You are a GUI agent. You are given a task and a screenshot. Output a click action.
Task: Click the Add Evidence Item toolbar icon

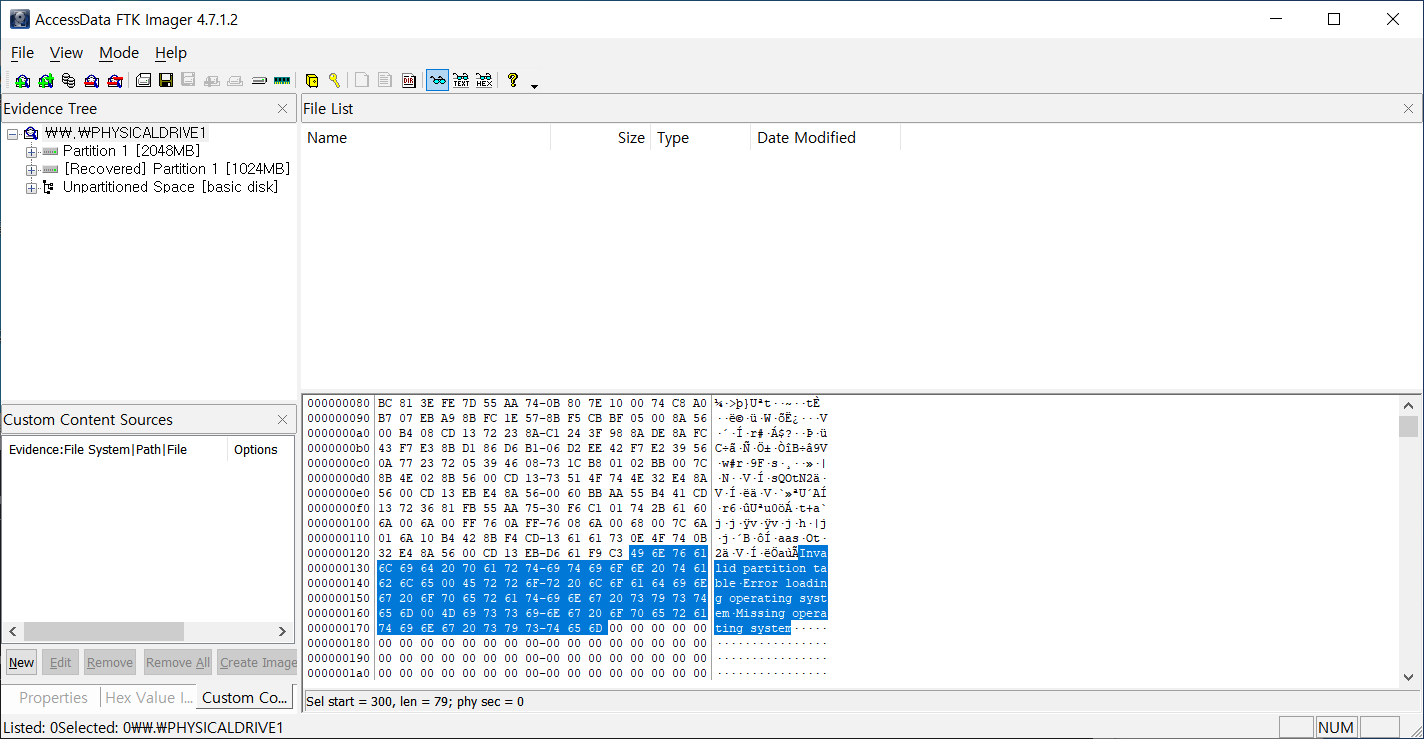[22, 81]
